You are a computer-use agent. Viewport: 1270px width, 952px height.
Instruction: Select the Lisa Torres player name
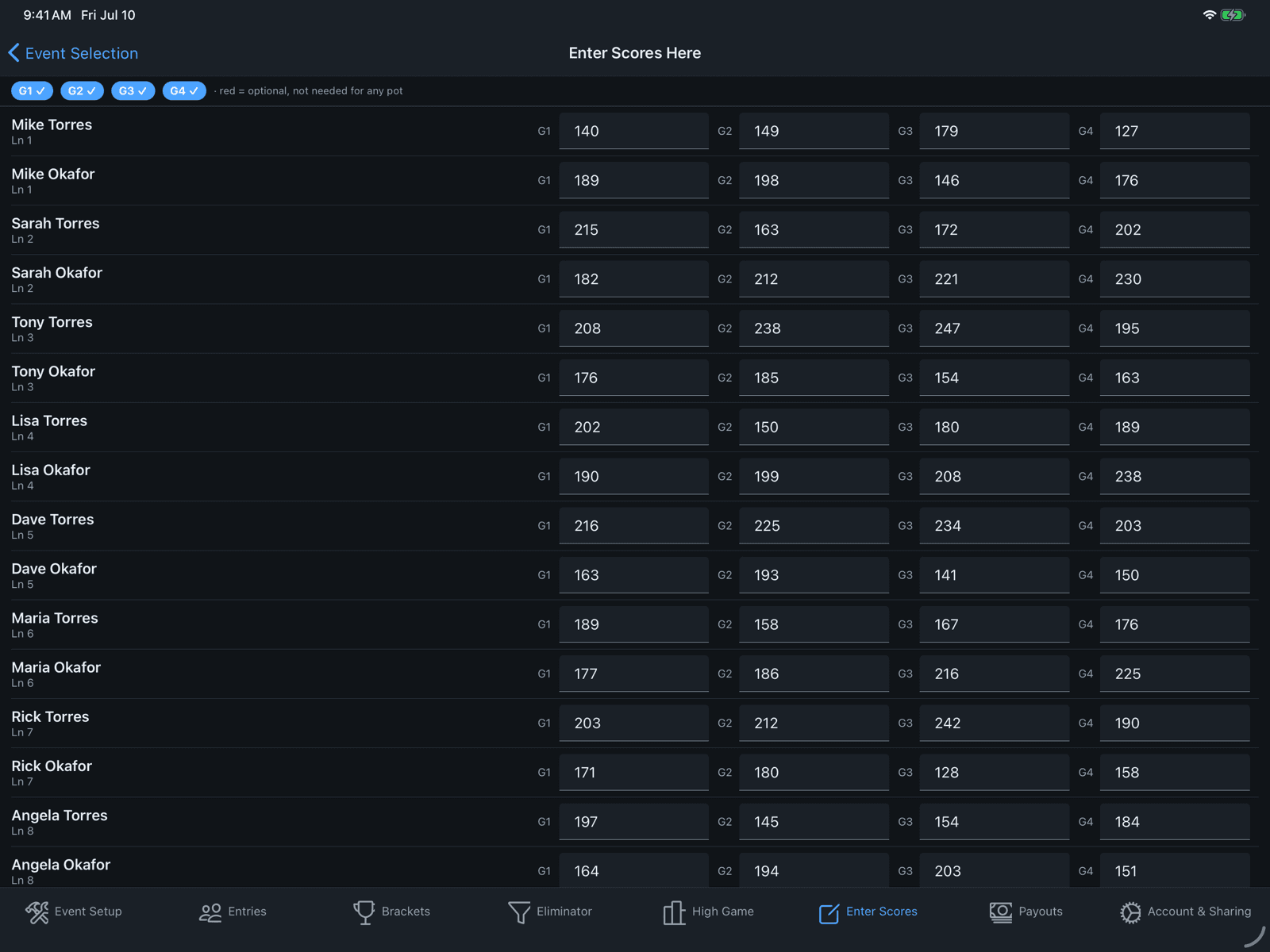pyautogui.click(x=49, y=420)
